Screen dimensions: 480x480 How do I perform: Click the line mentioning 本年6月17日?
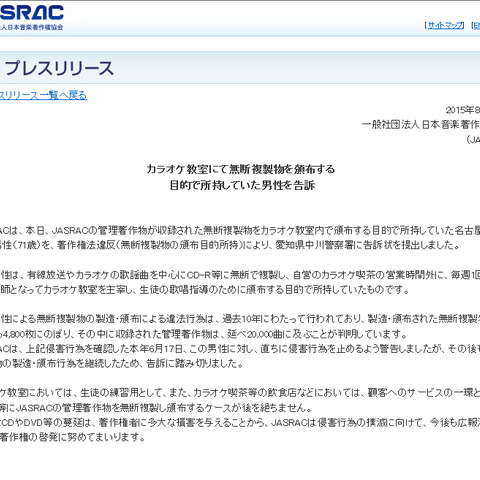[x=240, y=348]
